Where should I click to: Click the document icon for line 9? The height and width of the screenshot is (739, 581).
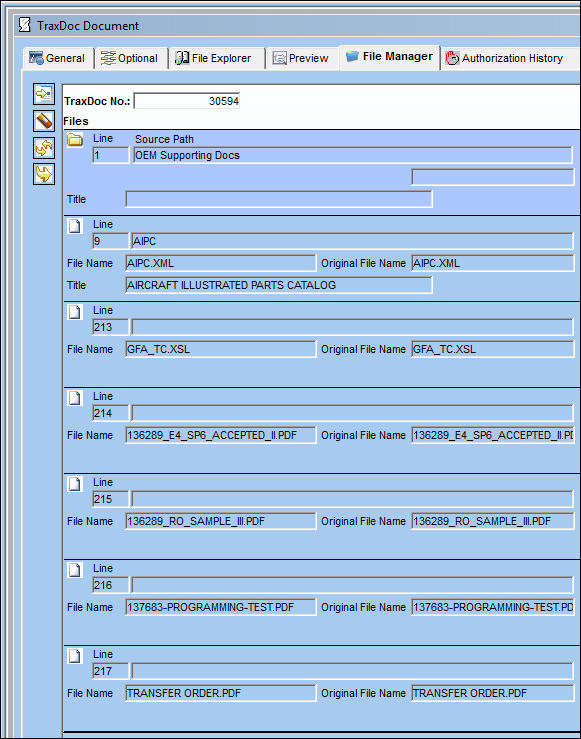coord(75,226)
